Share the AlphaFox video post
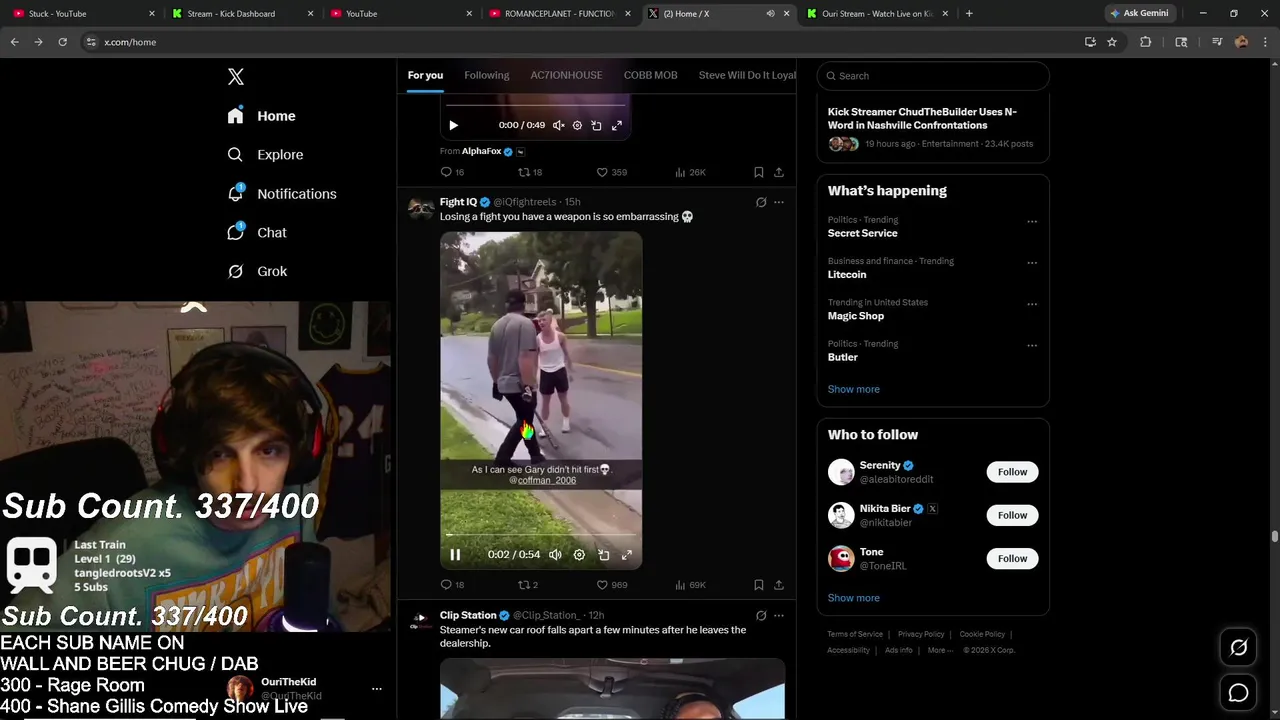 pos(779,172)
